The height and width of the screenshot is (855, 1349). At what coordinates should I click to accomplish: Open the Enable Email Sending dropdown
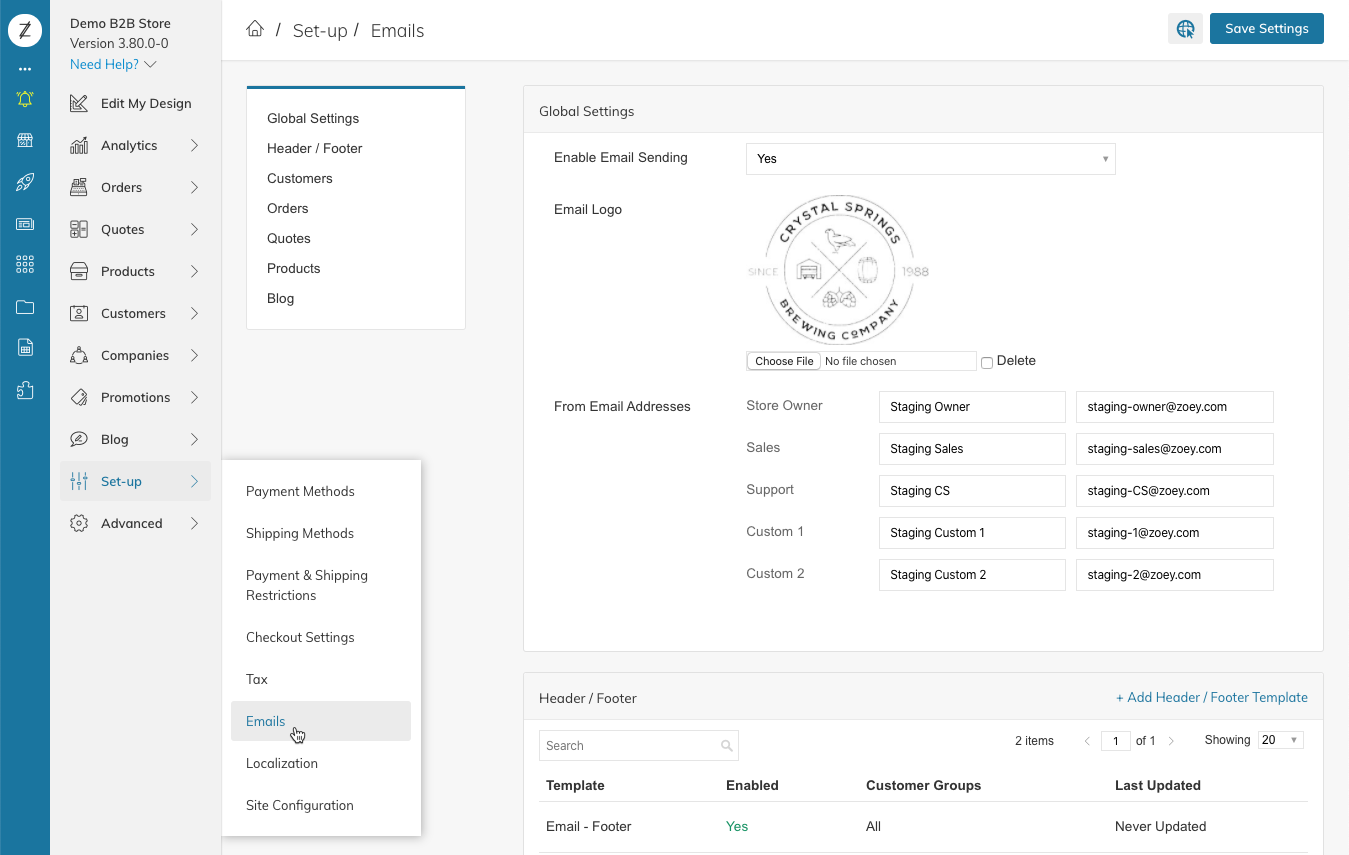click(930, 159)
